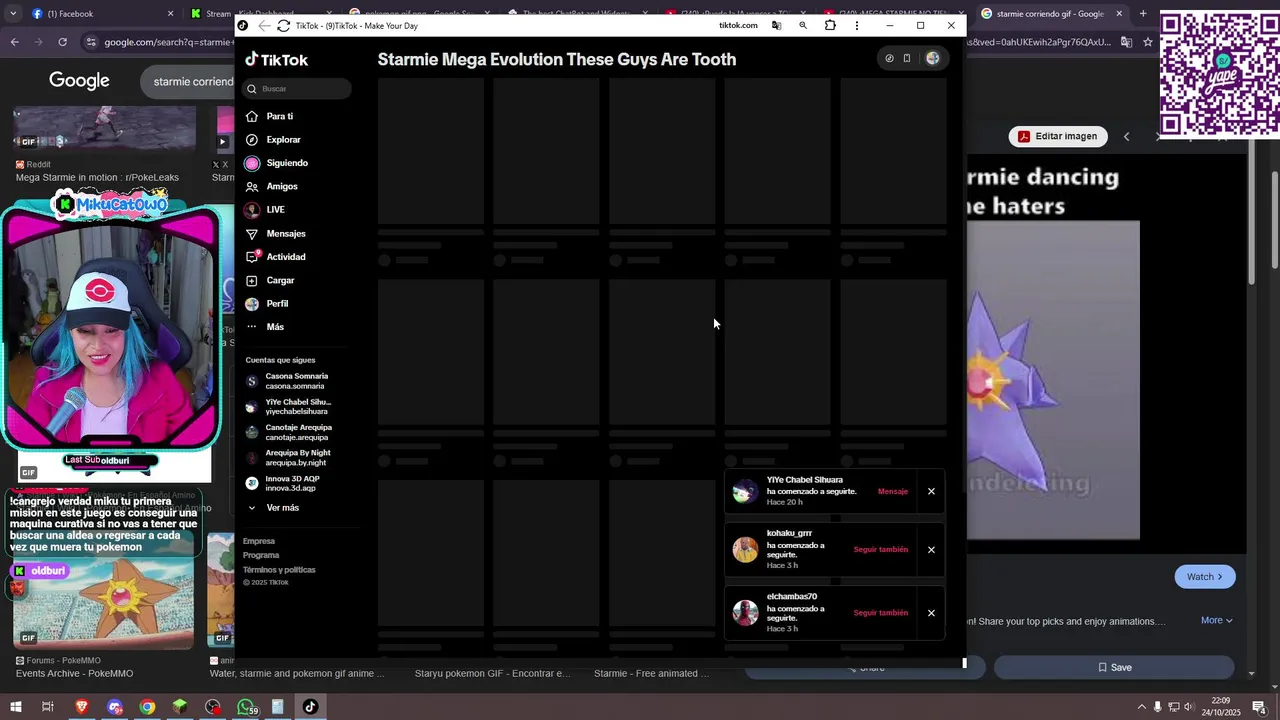Click the TikTok Buscar search field
The height and width of the screenshot is (720, 1280).
pyautogui.click(x=298, y=89)
